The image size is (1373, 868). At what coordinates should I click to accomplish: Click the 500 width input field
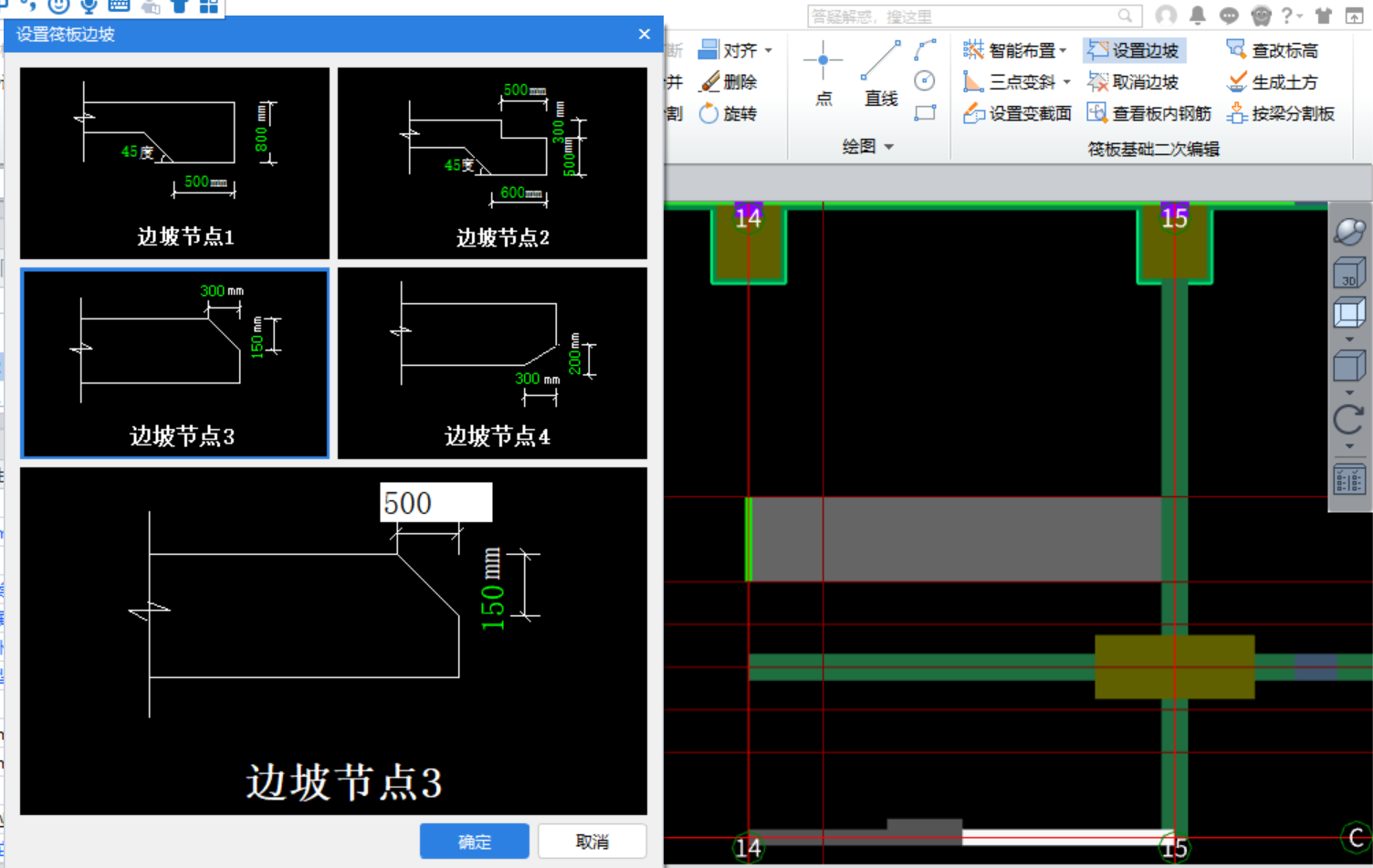[435, 503]
